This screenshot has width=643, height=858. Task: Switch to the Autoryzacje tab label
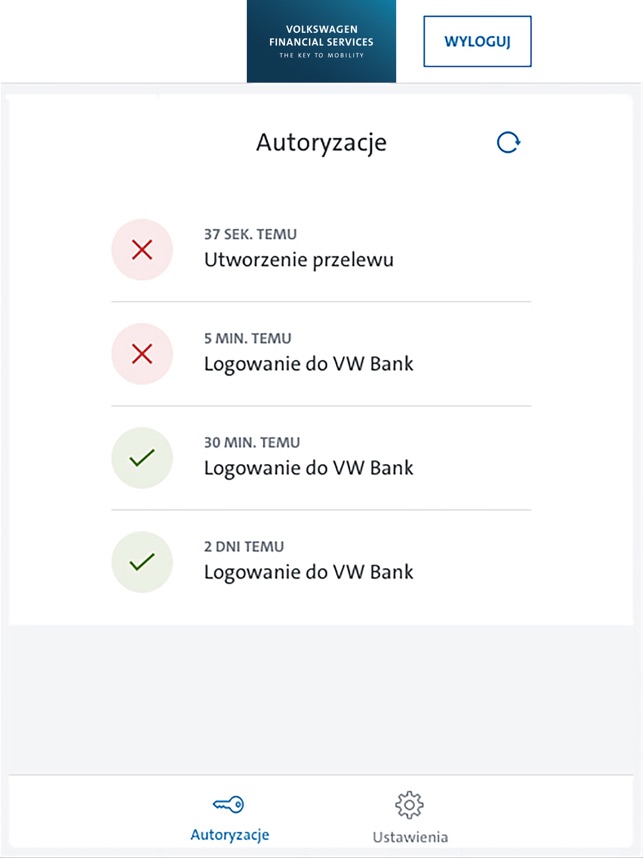tap(229, 835)
